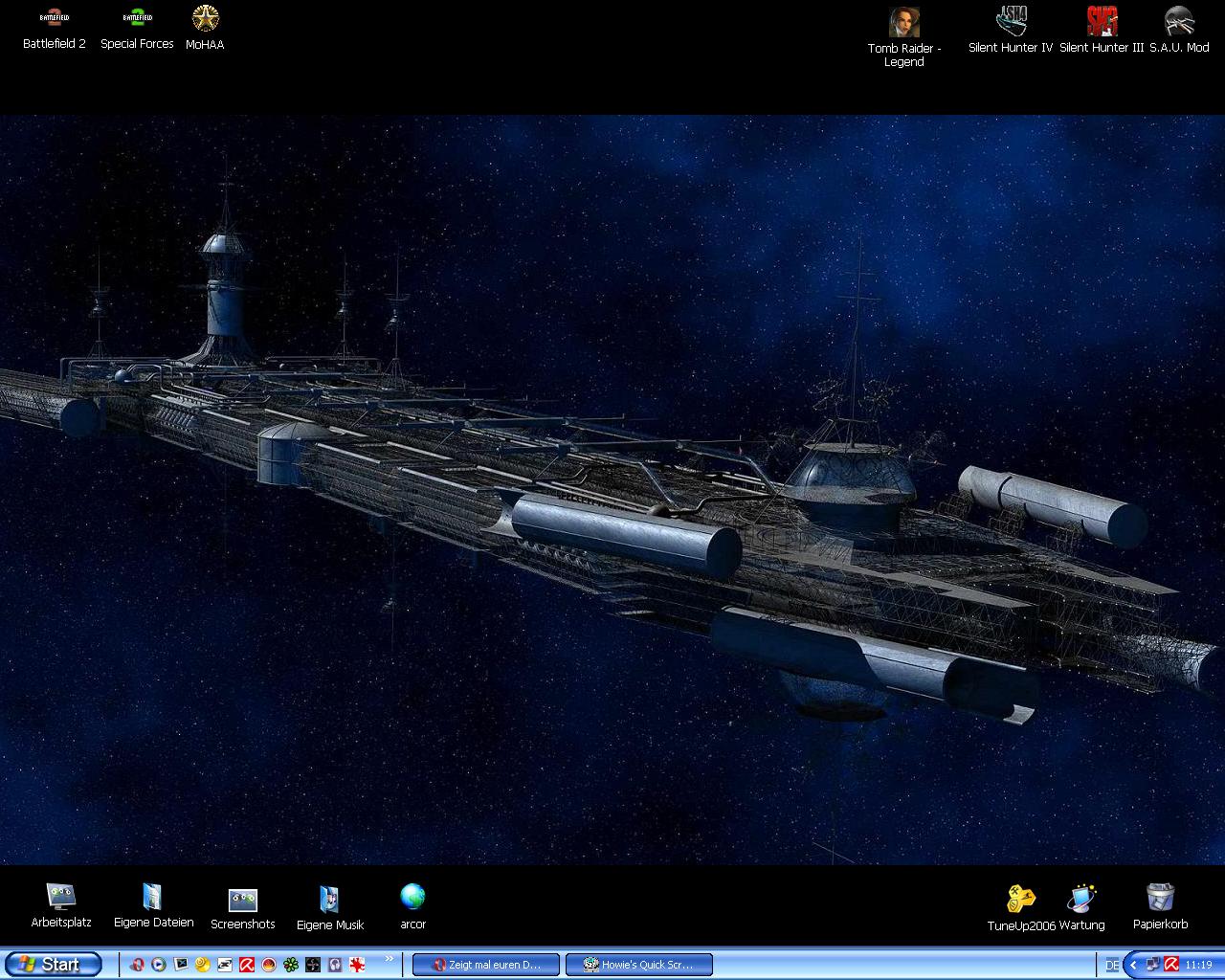This screenshot has width=1225, height=980.
Task: Click the red splat quick launch icon
Action: coord(357,965)
